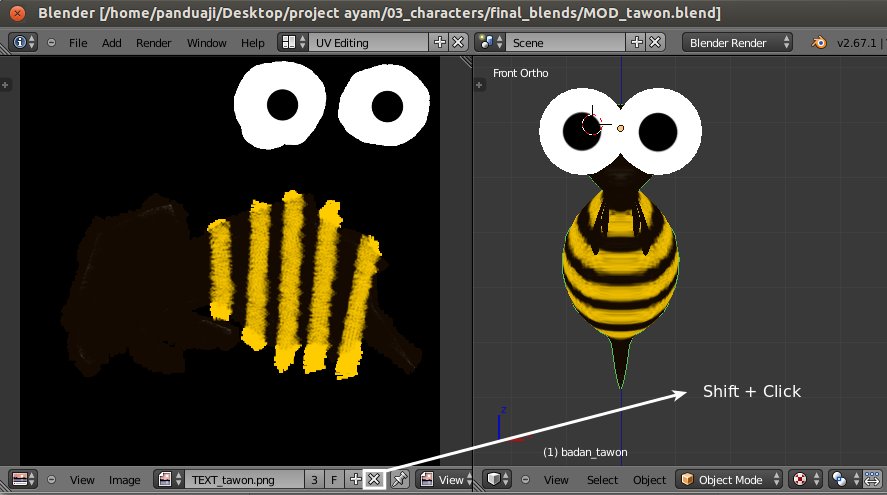Unlink the TEXT_tawon.png image
887x495 pixels.
374,480
